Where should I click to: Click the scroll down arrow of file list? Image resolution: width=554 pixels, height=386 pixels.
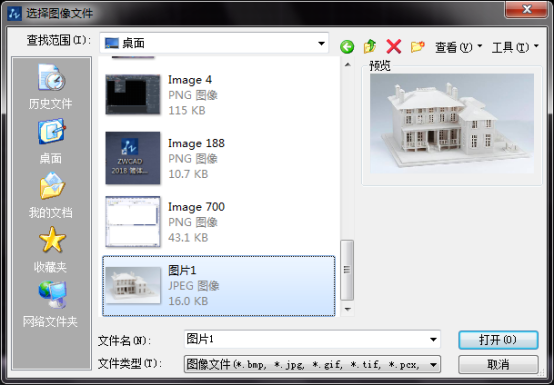(x=348, y=309)
